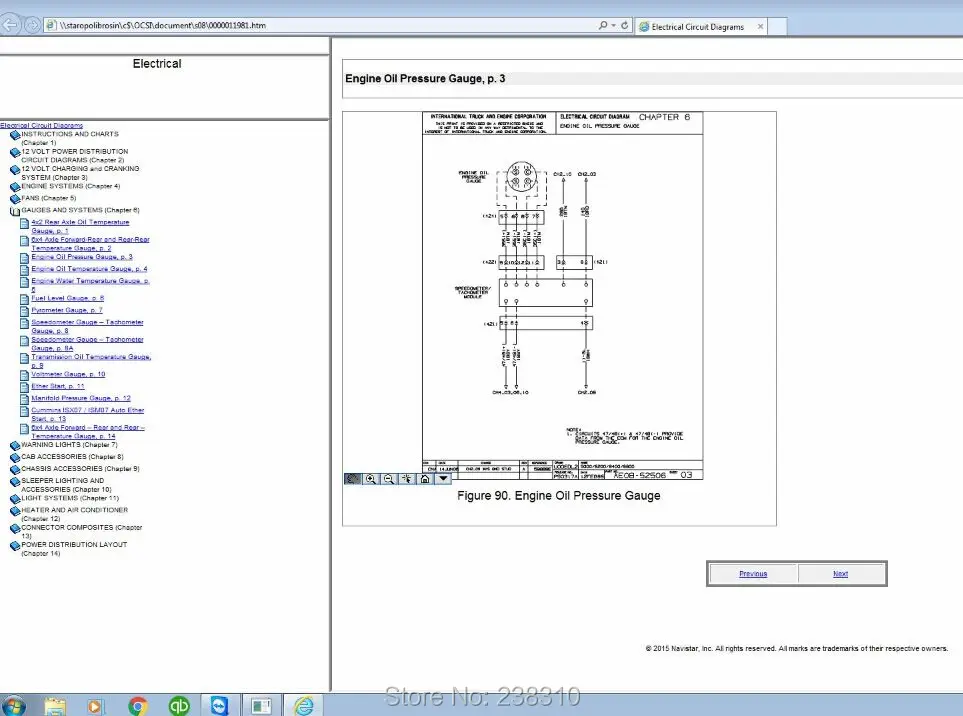Open 6x4 Axle Forward-Rear Temperature Gauge p. 2
Screen dimensions: 963x716
coord(90,244)
